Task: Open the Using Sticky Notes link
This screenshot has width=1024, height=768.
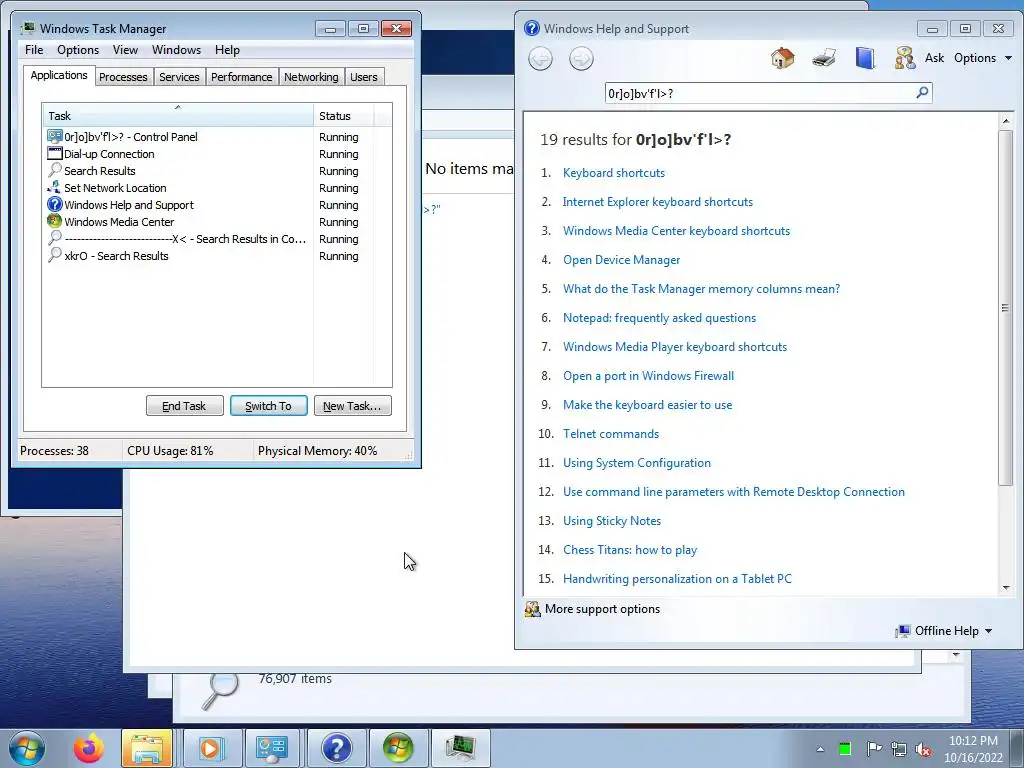Action: [x=612, y=521]
